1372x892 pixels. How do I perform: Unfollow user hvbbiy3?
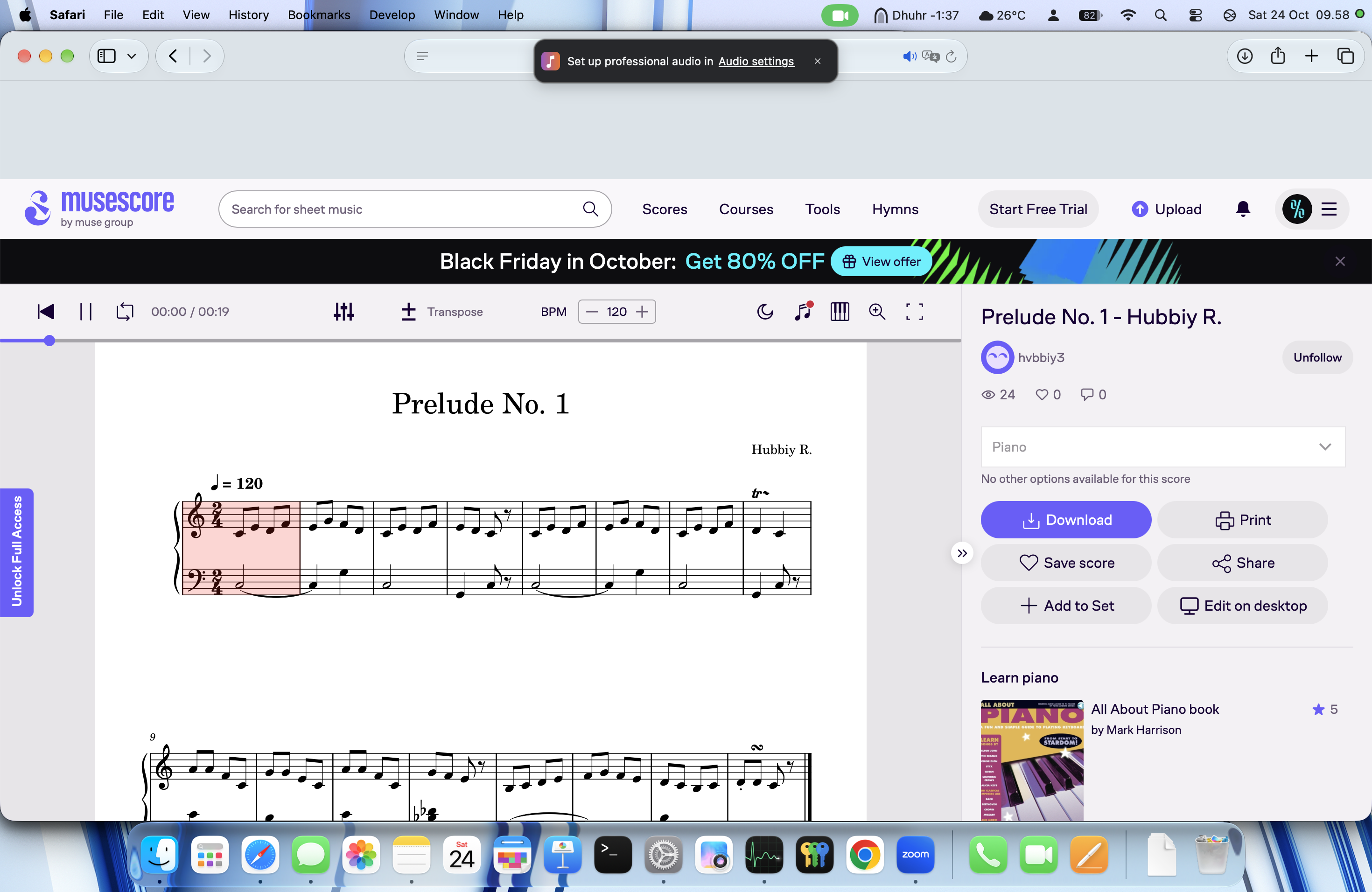pyautogui.click(x=1317, y=357)
